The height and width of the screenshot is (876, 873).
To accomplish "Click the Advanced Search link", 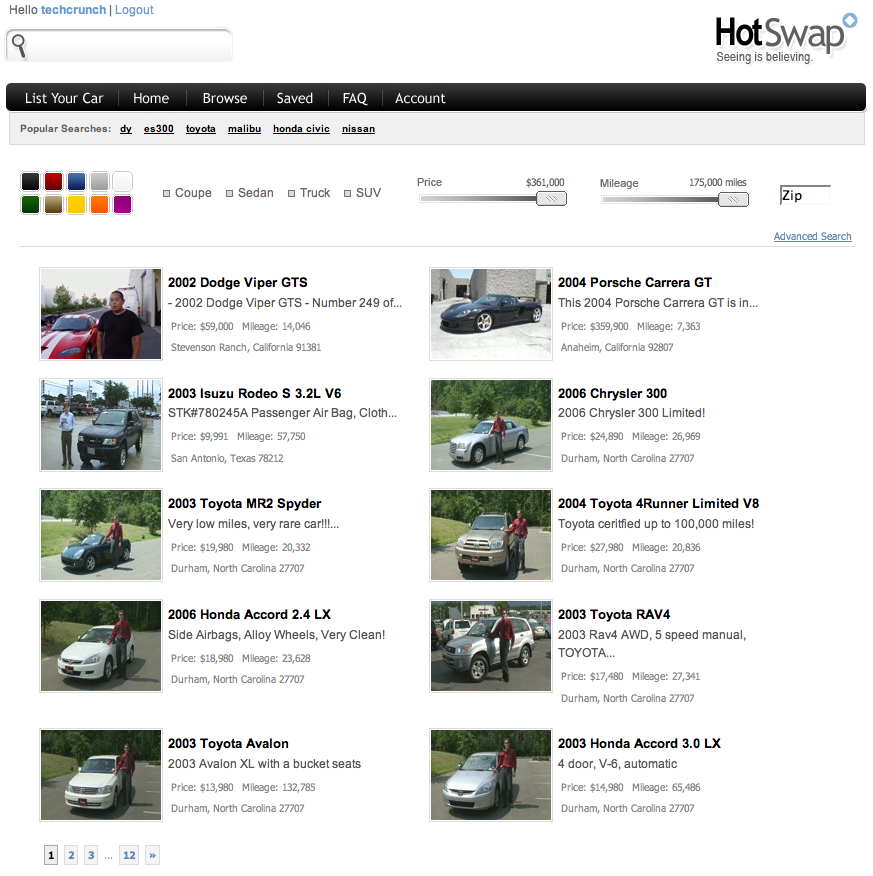I will [x=812, y=237].
